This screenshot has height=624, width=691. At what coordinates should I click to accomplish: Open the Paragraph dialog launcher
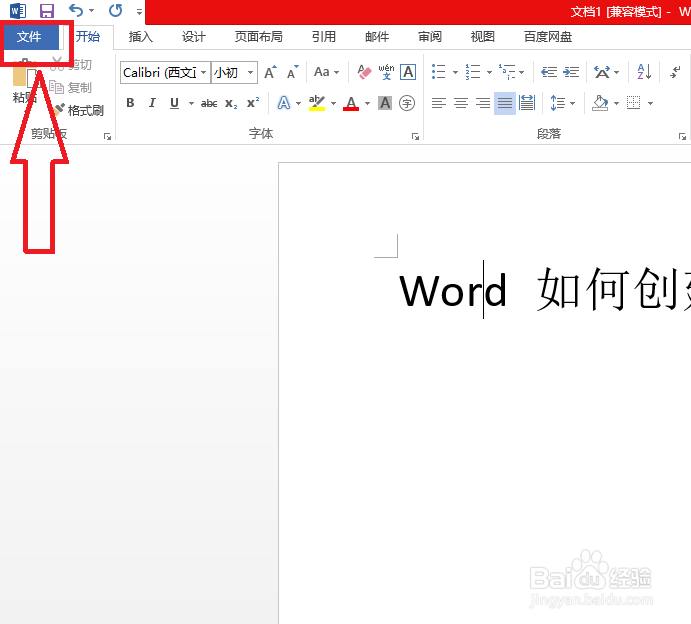point(682,137)
